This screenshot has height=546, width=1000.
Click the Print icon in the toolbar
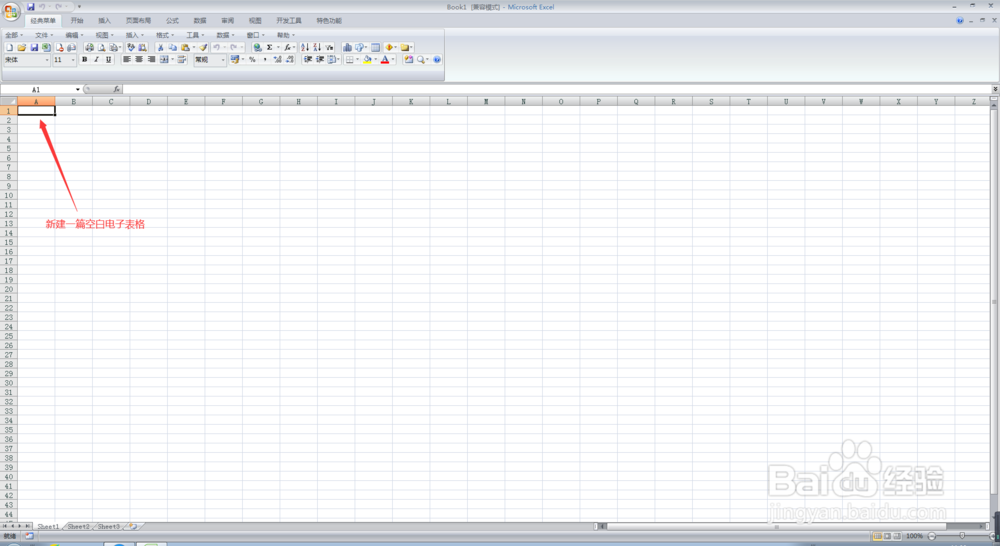point(89,47)
